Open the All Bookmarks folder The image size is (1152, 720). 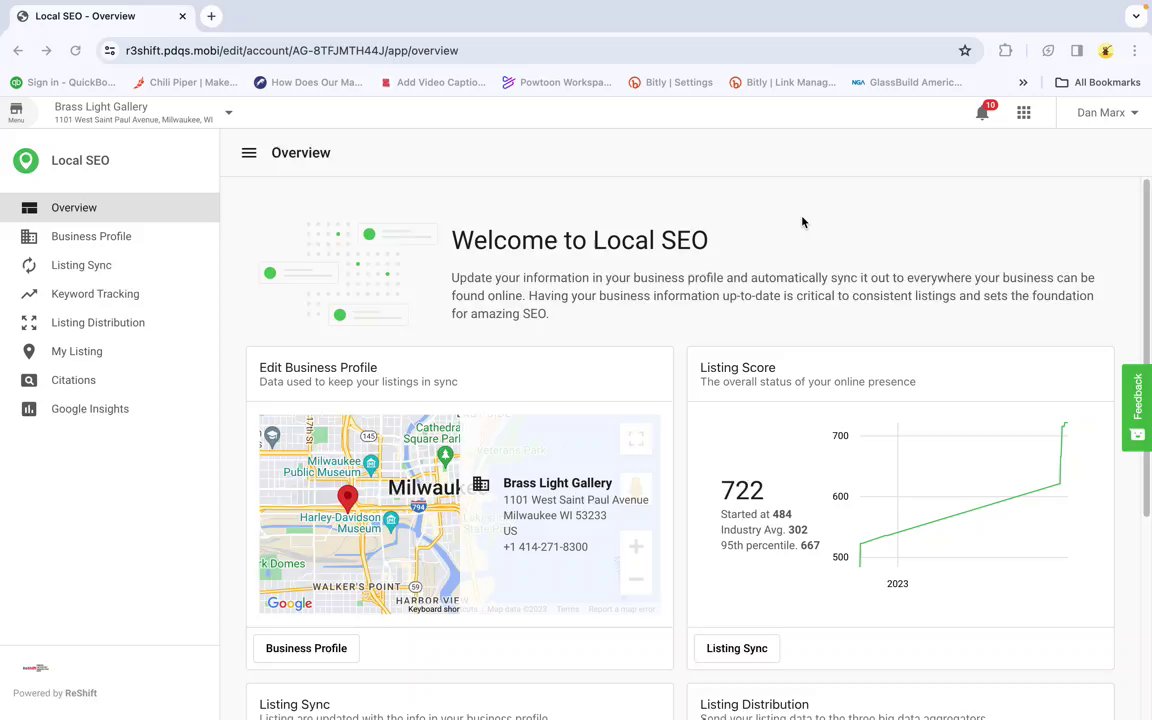pos(1098,82)
